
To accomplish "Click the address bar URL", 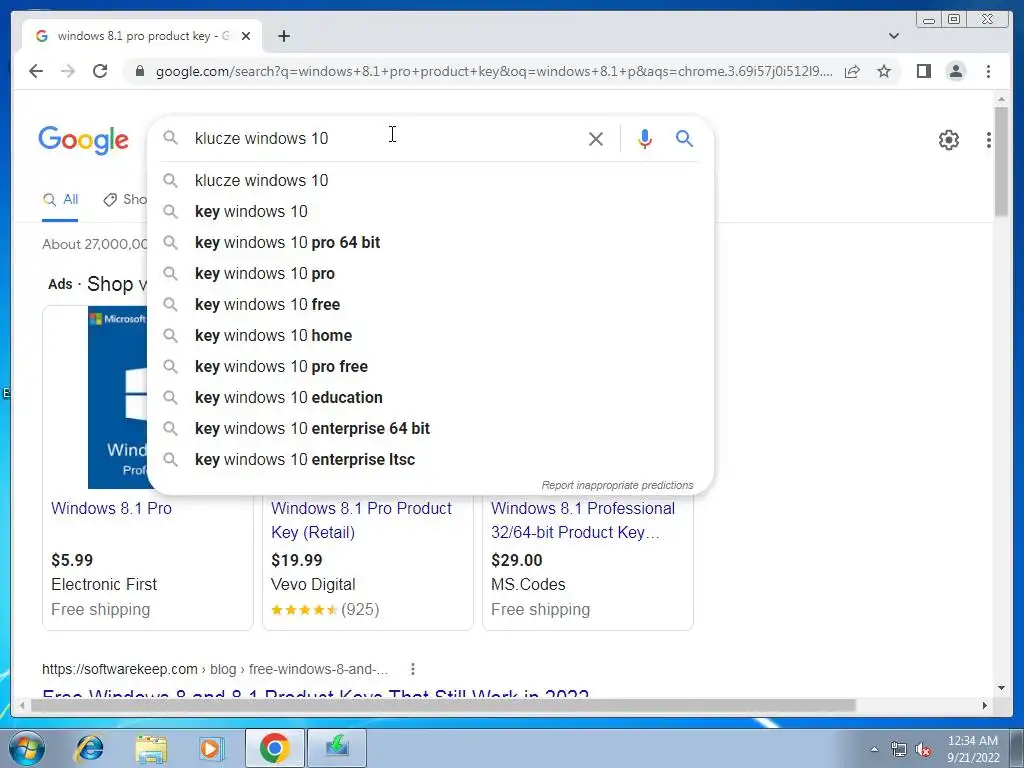I will [x=494, y=71].
